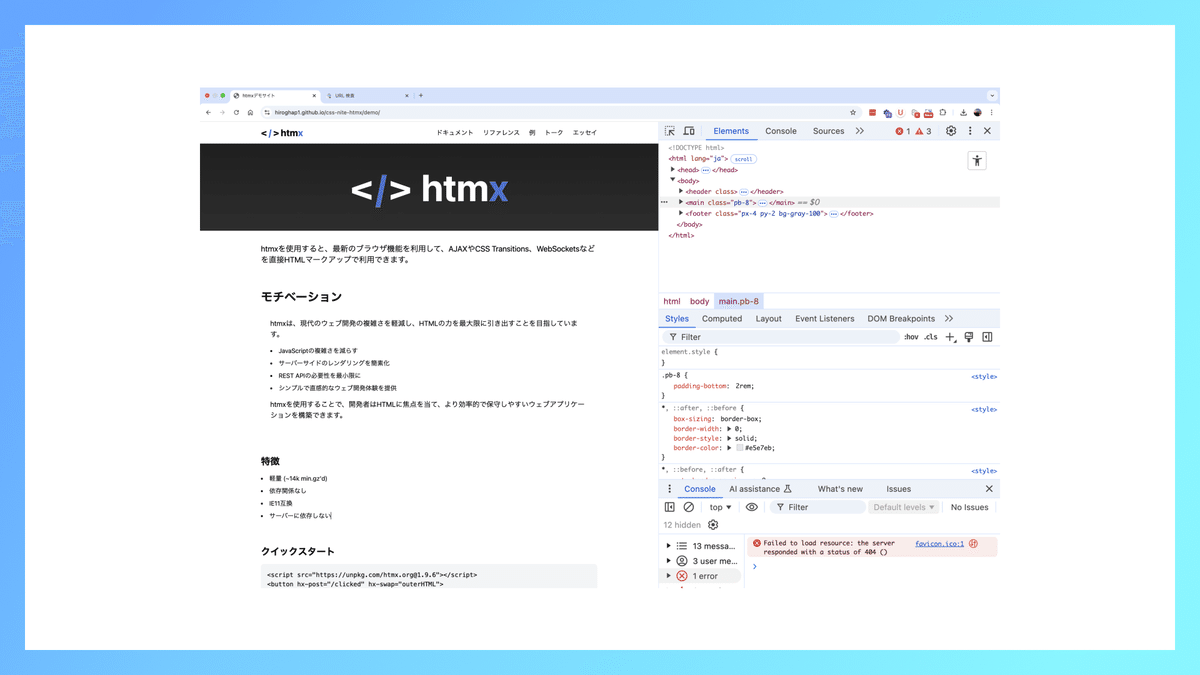This screenshot has height=675, width=1200.
Task: Click the #e5e7eb color swatch
Action: tap(740, 448)
